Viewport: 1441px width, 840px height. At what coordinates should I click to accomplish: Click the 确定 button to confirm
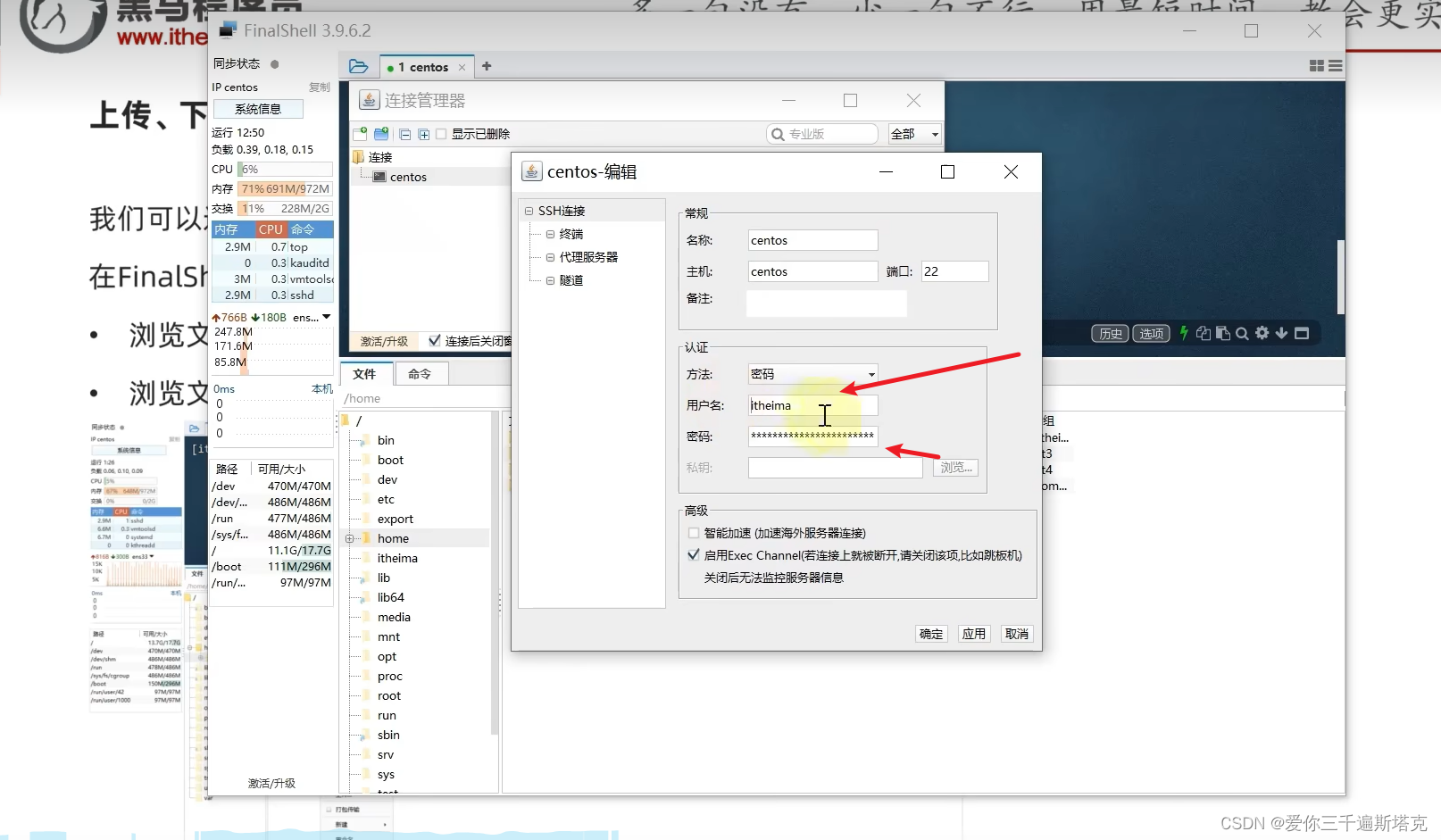930,633
